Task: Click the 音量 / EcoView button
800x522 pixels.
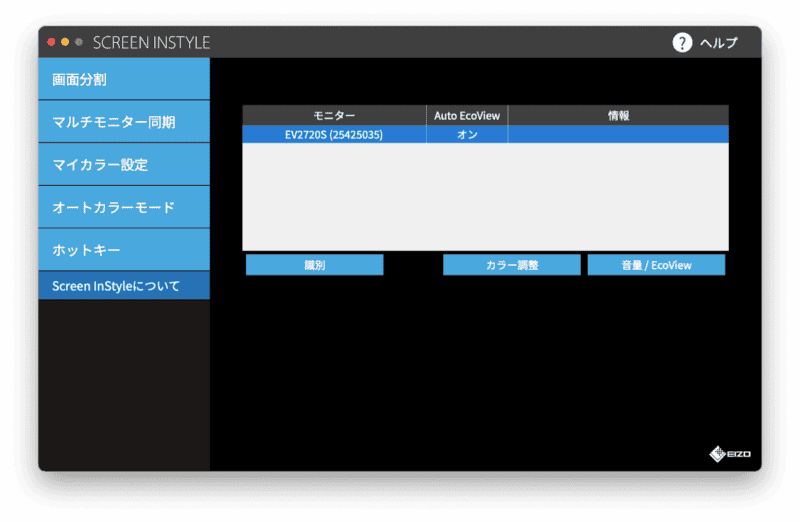Action: click(x=656, y=265)
